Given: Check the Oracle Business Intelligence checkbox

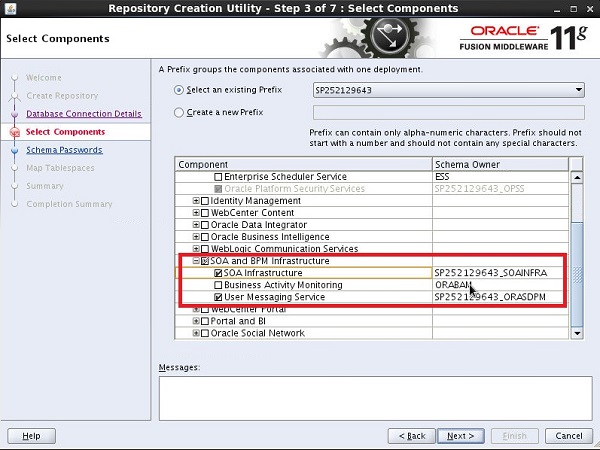Looking at the screenshot, I should pyautogui.click(x=205, y=237).
